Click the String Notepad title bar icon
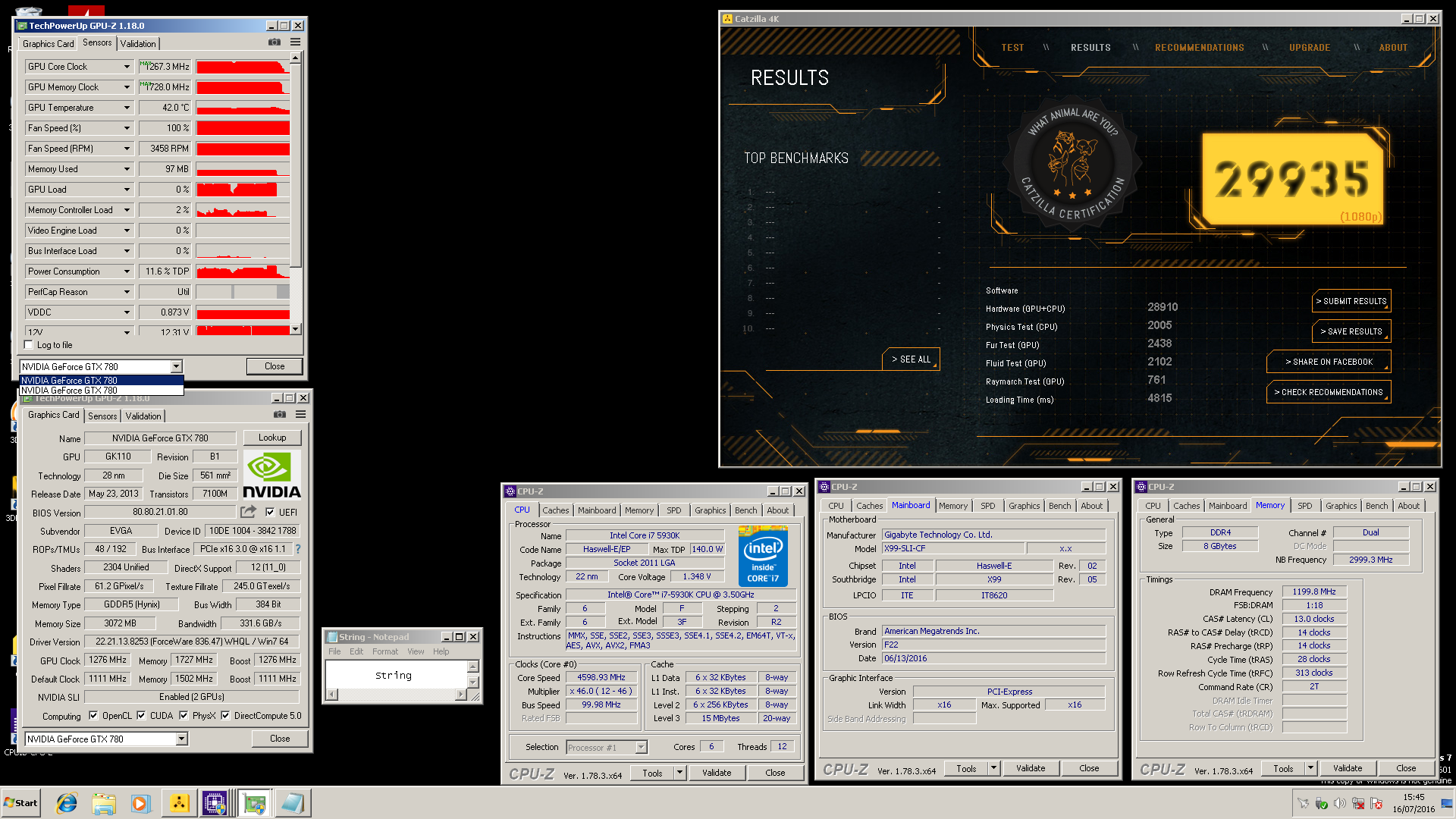The width and height of the screenshot is (1456, 819). (332, 637)
